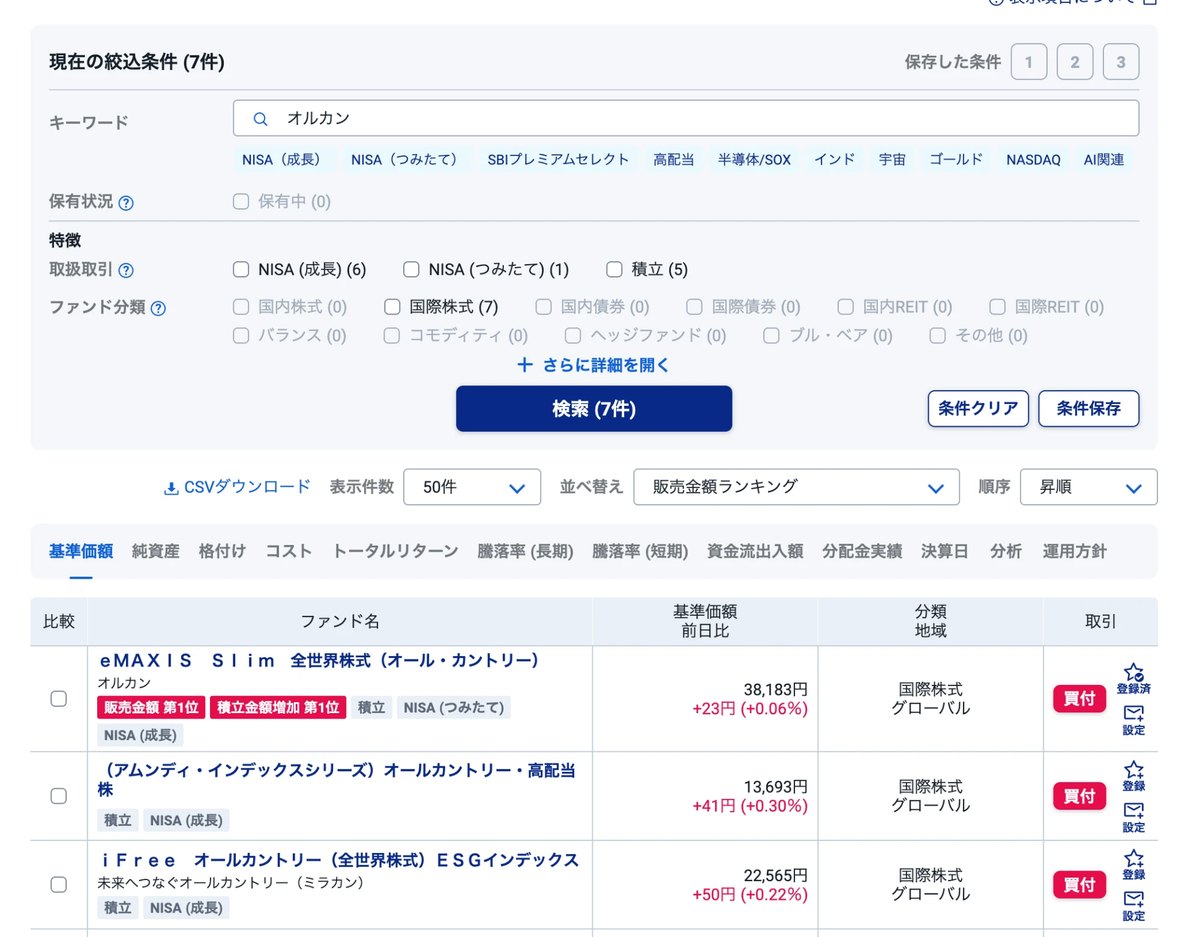Switch to 分配金実績 tab
The width and height of the screenshot is (1200, 937).
click(862, 551)
